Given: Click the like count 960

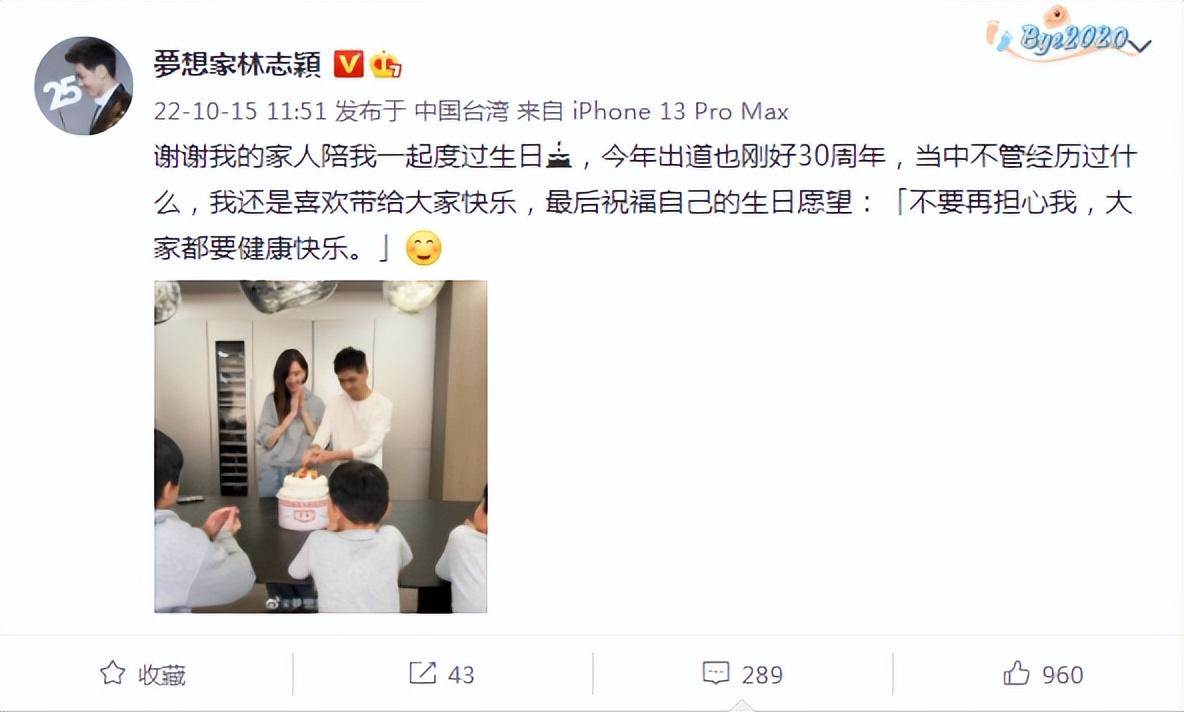Looking at the screenshot, I should tap(1062, 674).
